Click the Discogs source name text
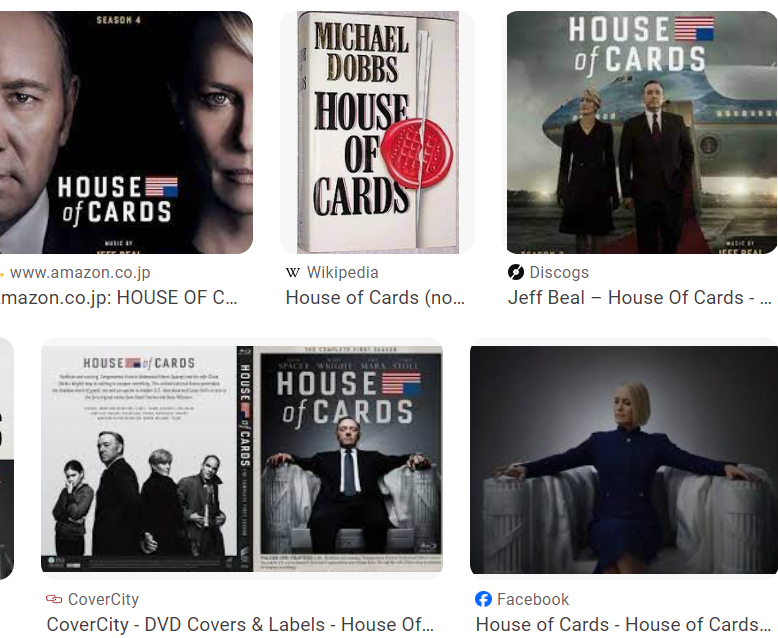 click(559, 272)
